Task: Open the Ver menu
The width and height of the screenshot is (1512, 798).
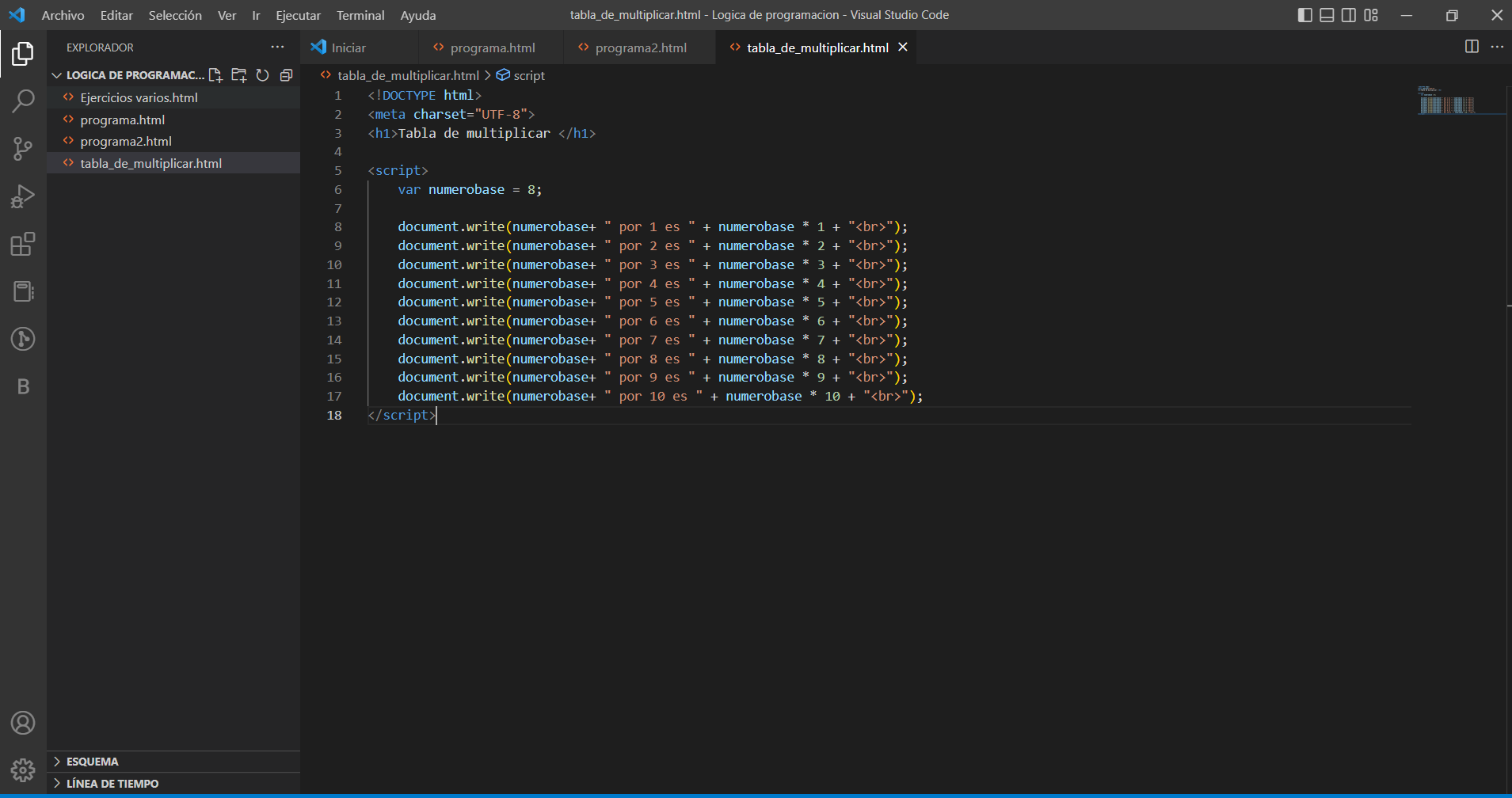Action: pyautogui.click(x=227, y=15)
